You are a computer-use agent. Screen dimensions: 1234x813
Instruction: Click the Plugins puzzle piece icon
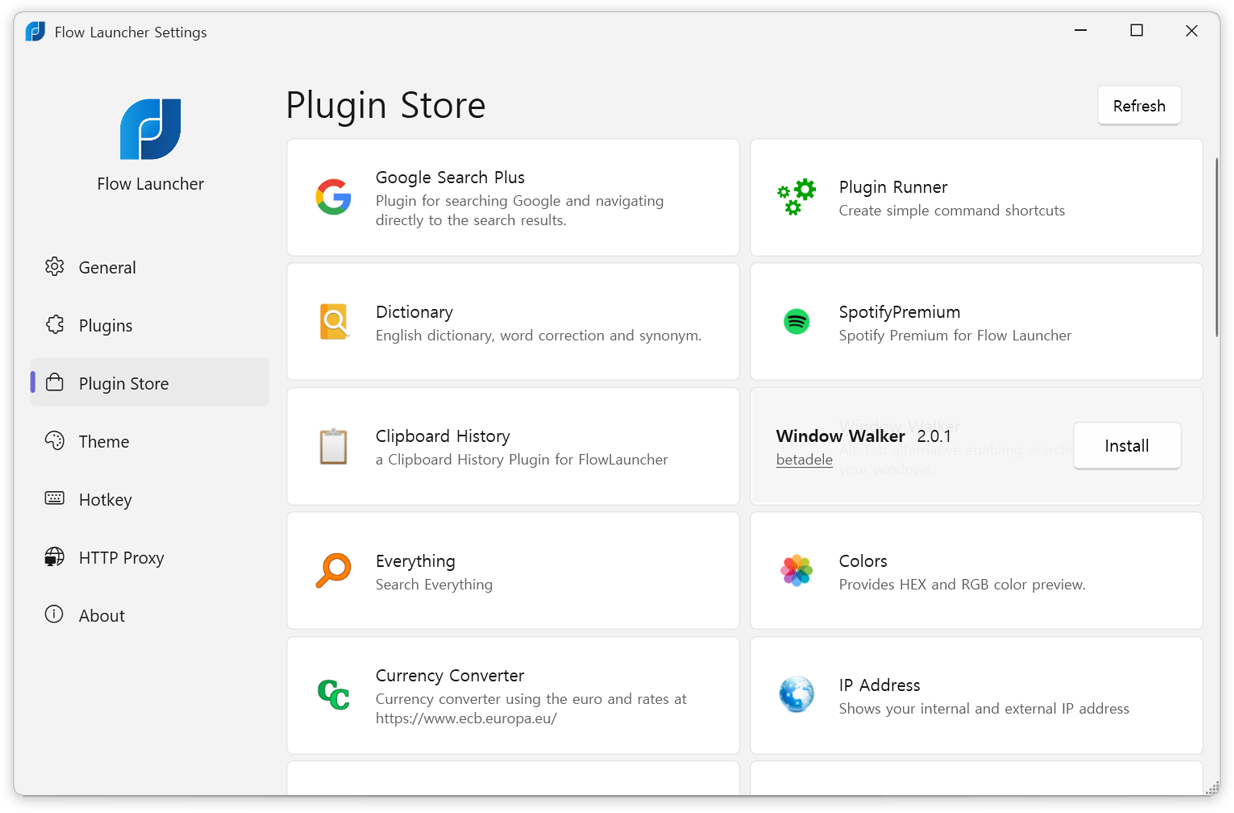(x=55, y=325)
